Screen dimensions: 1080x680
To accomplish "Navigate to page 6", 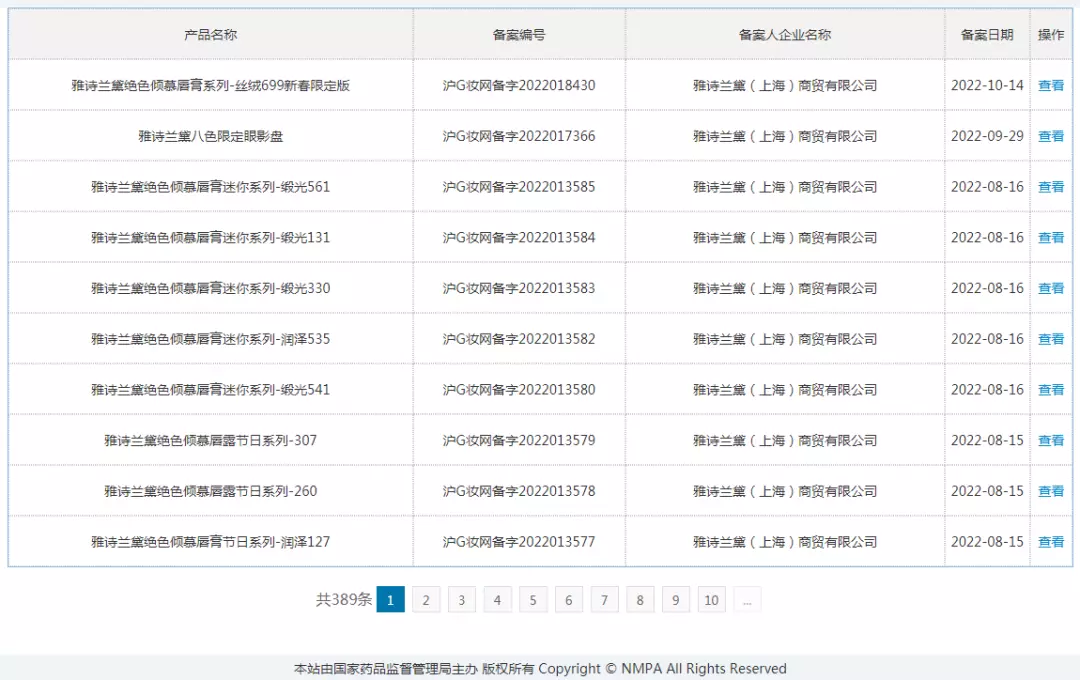I will coord(569,599).
